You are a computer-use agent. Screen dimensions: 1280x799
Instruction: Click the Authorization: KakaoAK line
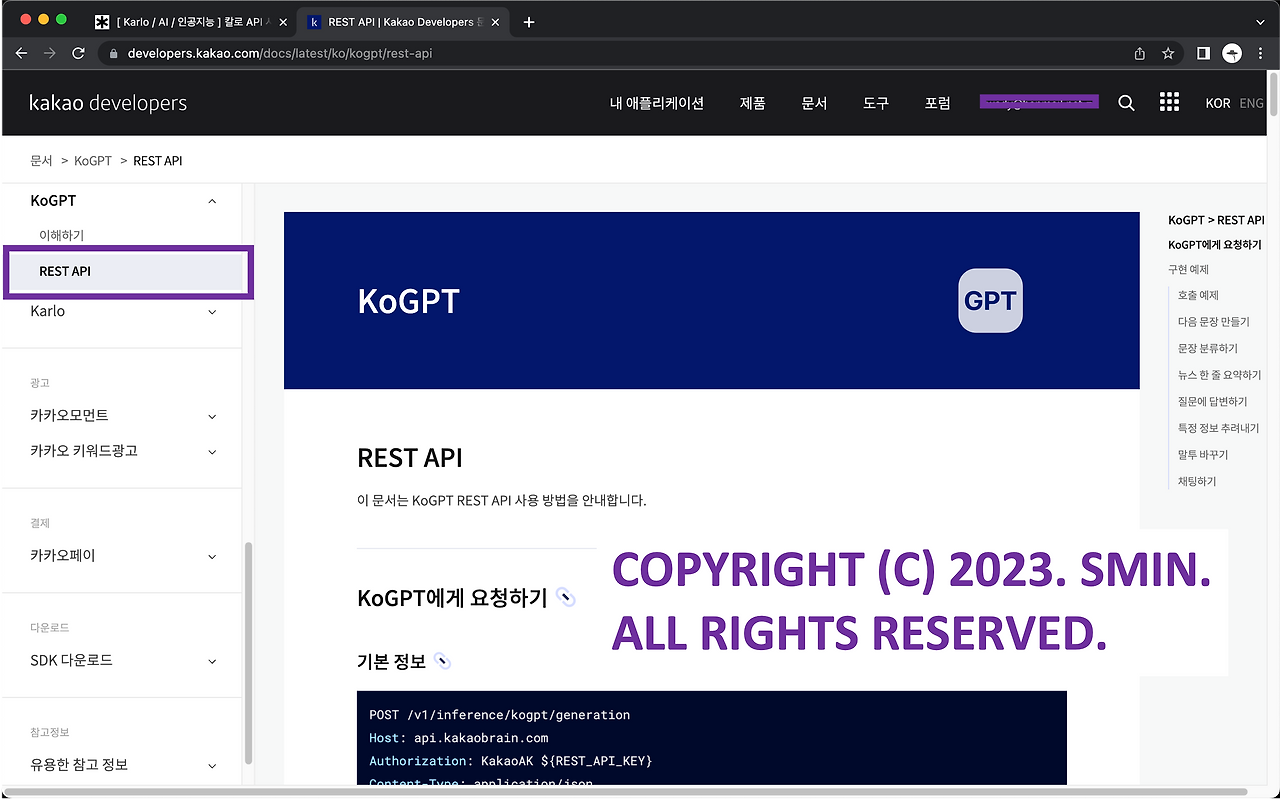(510, 761)
